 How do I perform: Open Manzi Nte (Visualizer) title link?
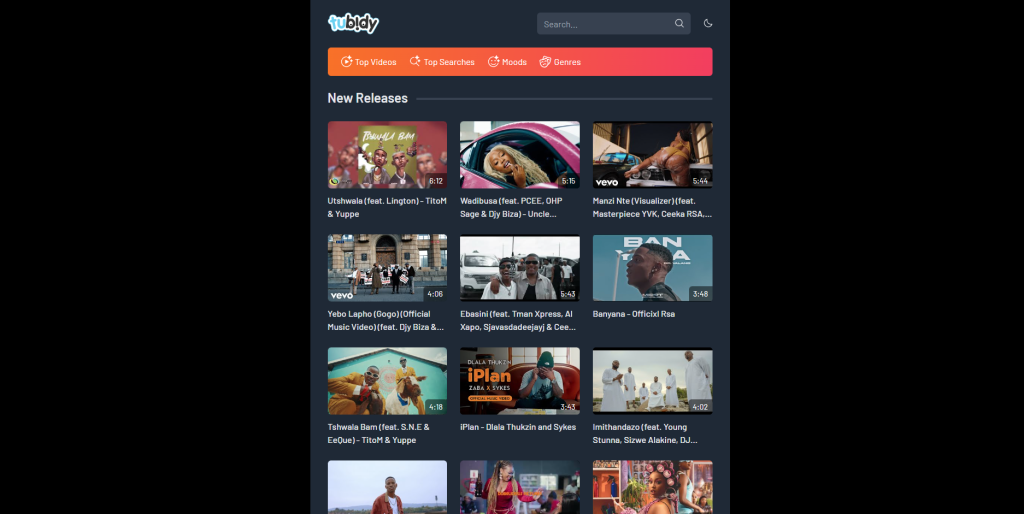(x=652, y=207)
